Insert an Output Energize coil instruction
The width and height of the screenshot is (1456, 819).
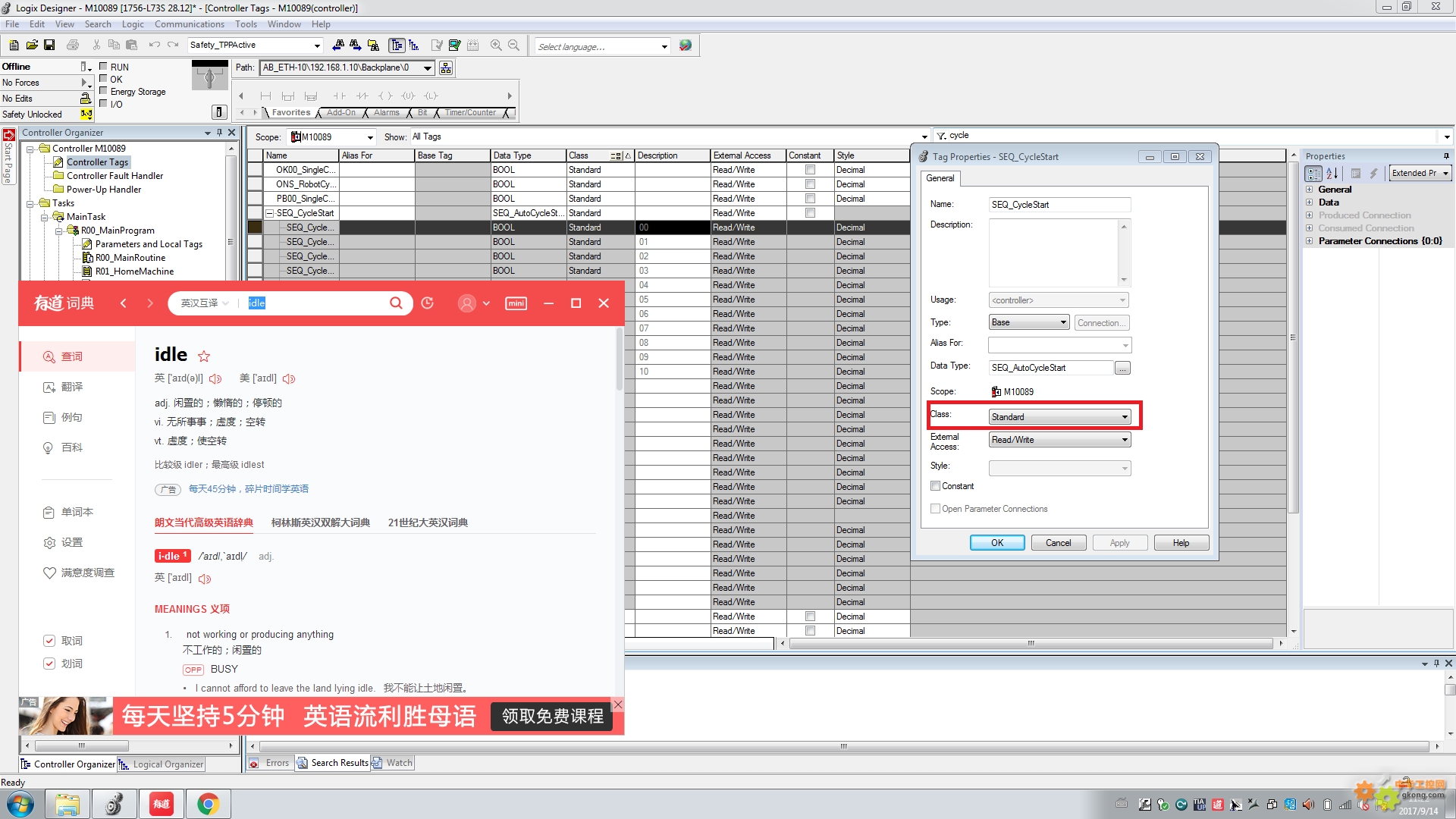tap(385, 96)
